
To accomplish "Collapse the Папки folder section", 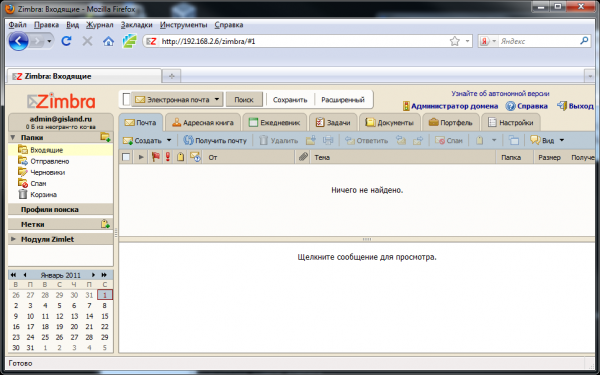I will coord(13,137).
